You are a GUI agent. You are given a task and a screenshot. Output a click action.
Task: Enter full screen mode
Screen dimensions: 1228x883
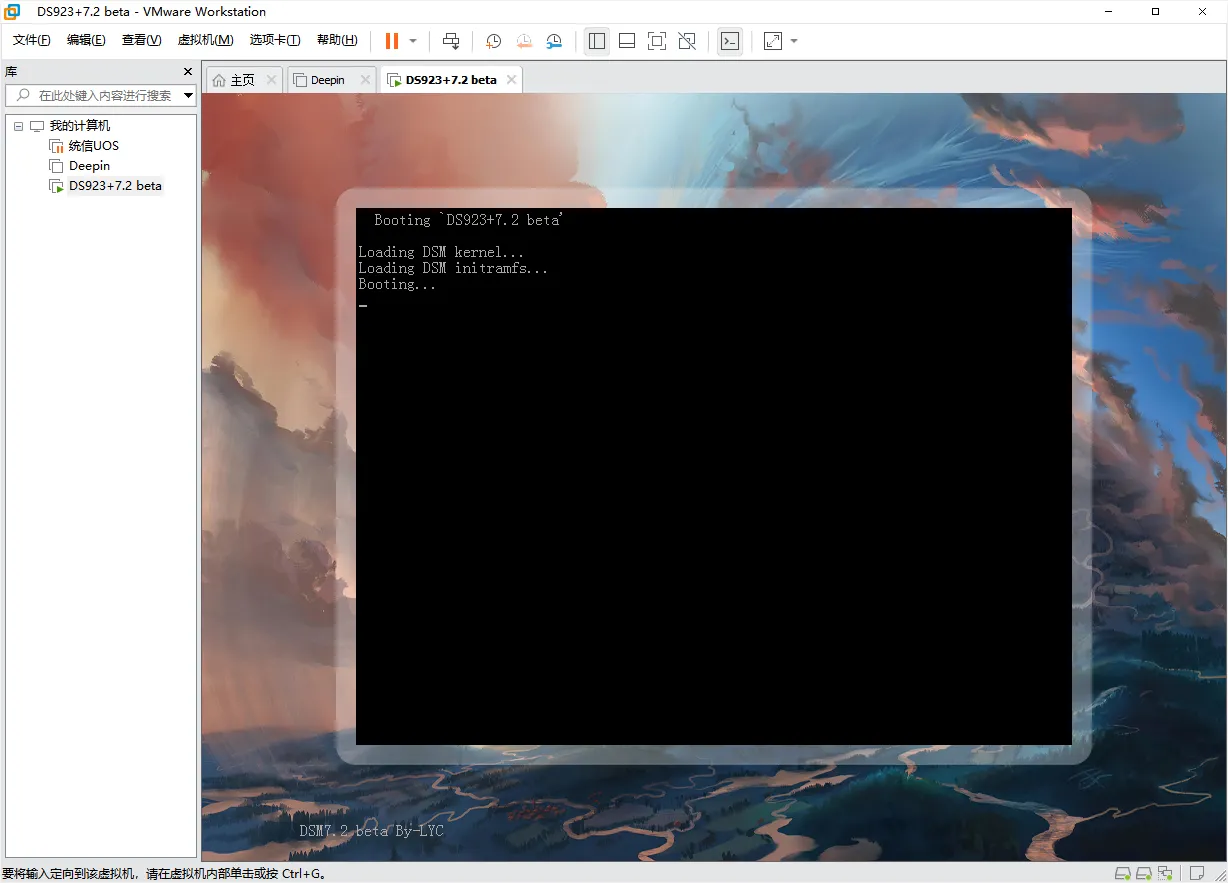(657, 41)
